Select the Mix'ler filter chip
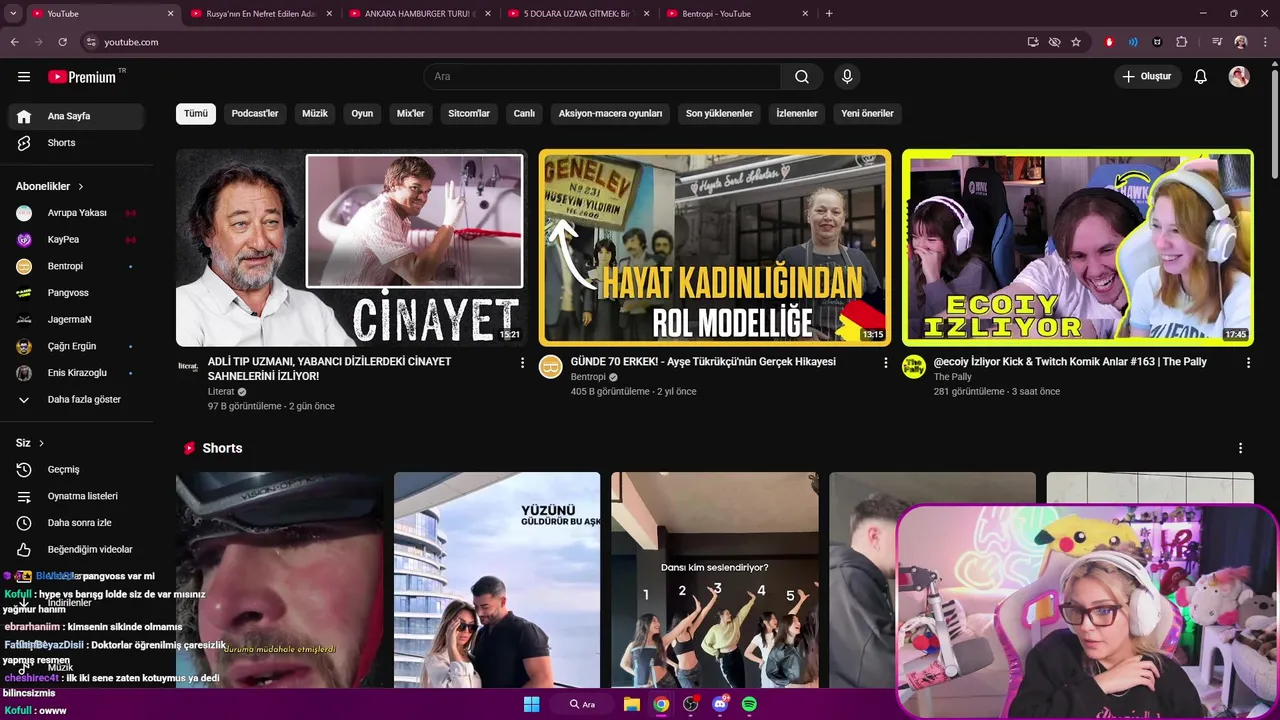This screenshot has height=720, width=1280. 411,114
